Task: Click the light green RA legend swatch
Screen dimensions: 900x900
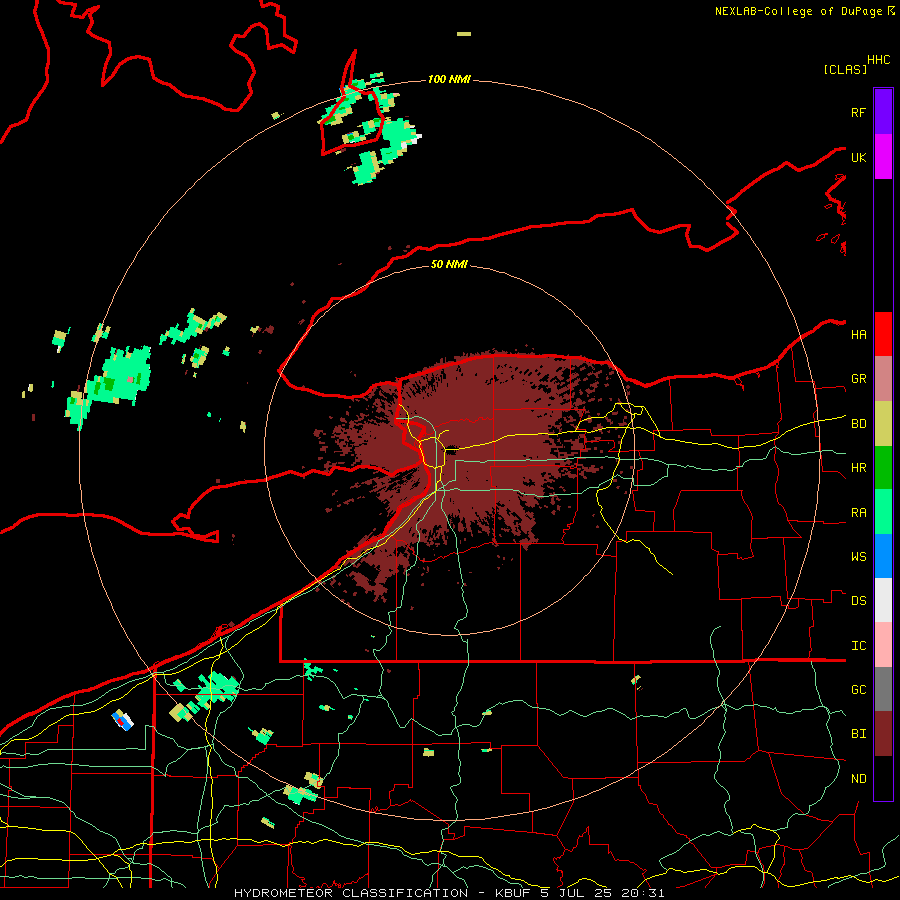Action: click(x=883, y=512)
